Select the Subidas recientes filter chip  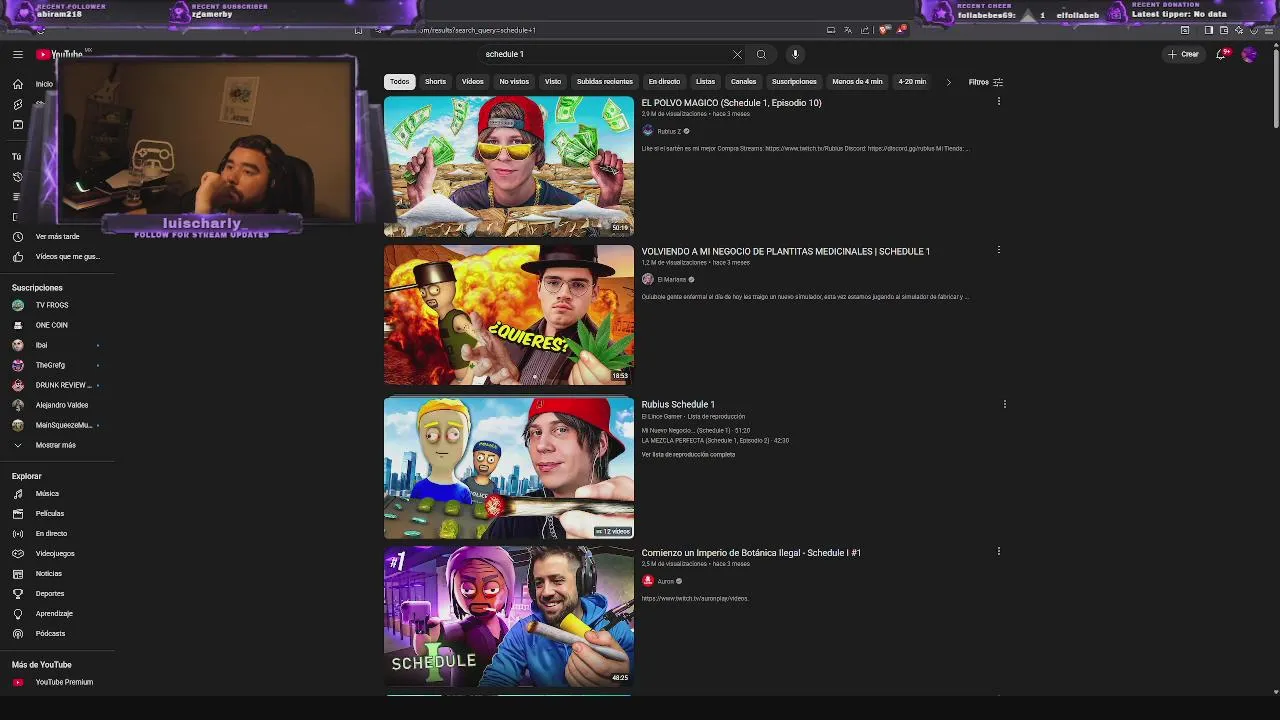point(605,82)
